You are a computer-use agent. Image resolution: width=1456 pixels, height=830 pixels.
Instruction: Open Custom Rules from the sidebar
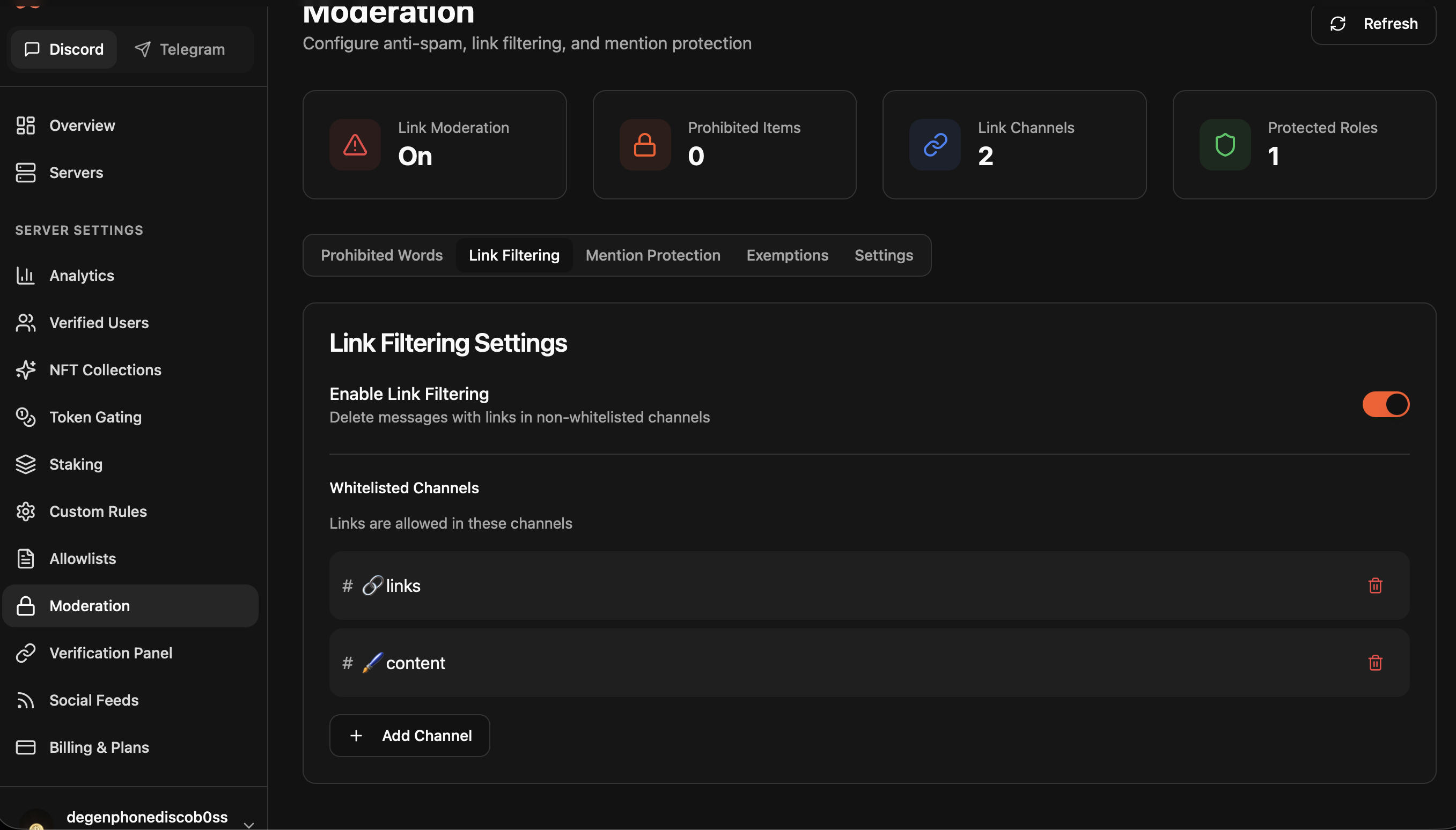[x=98, y=512]
